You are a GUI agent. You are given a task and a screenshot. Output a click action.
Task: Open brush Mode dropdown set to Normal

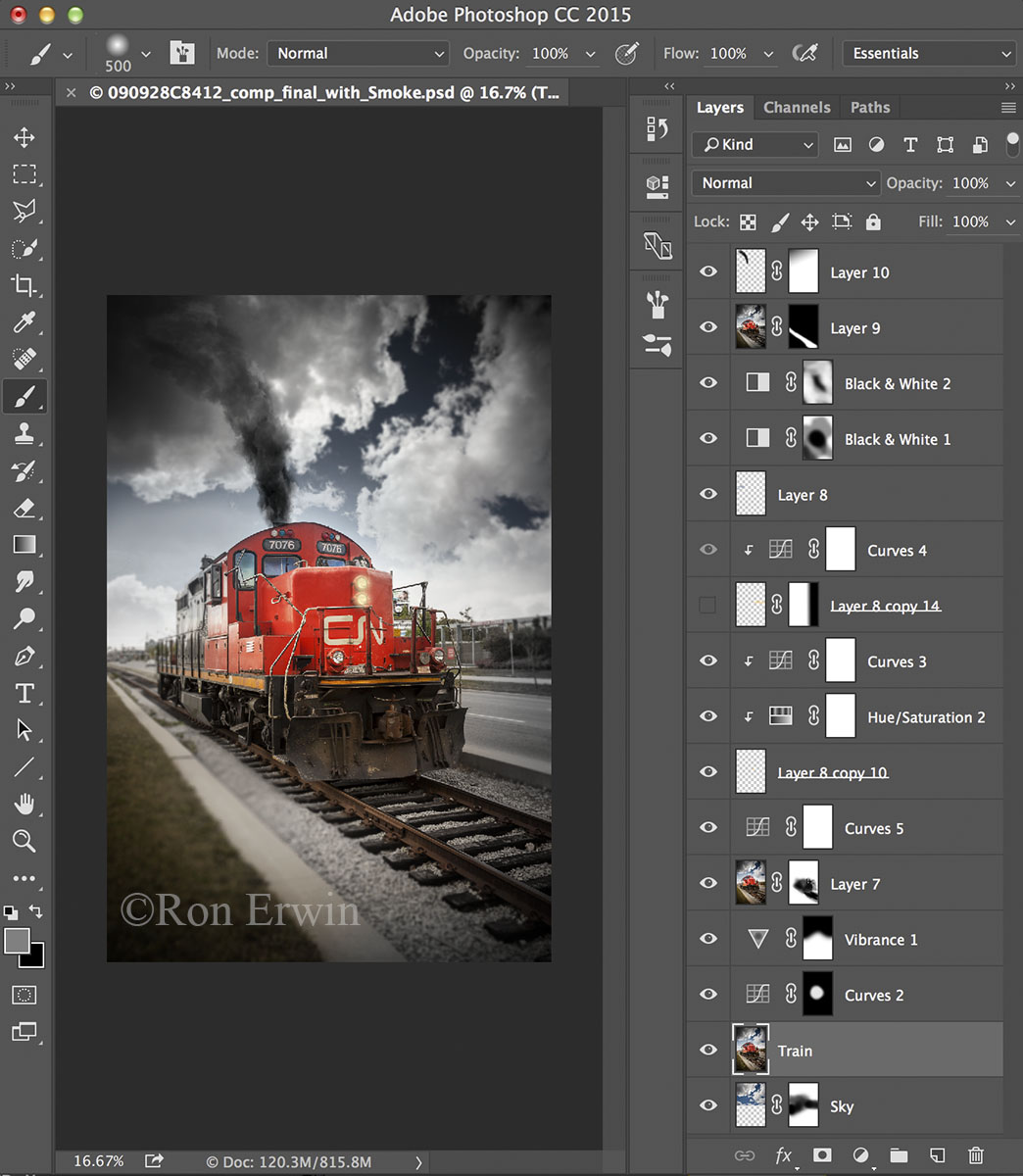358,53
